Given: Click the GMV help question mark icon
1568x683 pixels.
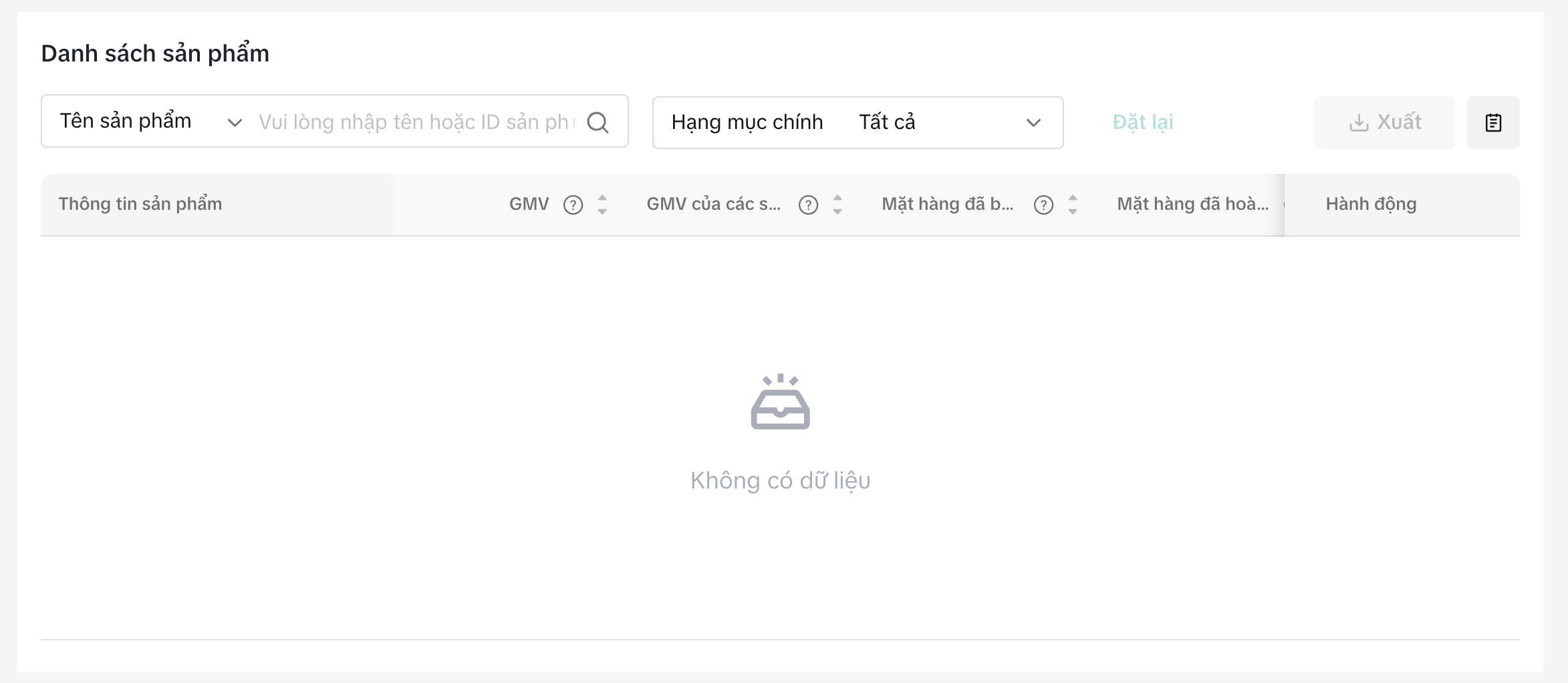Looking at the screenshot, I should [573, 204].
